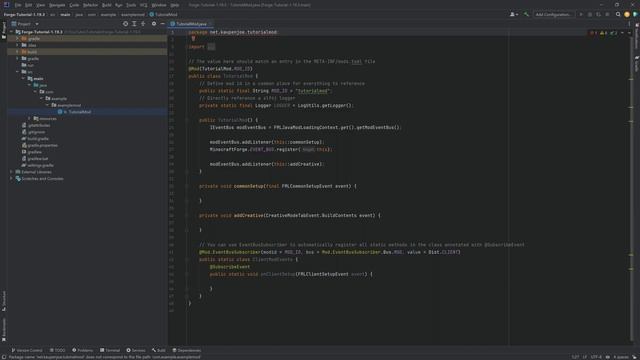Click the Stop icon in toolbar
Screen dimensions: 640x360
tap(607, 14)
